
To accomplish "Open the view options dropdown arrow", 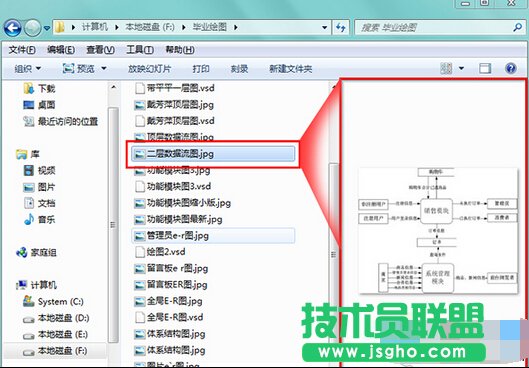I will 461,68.
